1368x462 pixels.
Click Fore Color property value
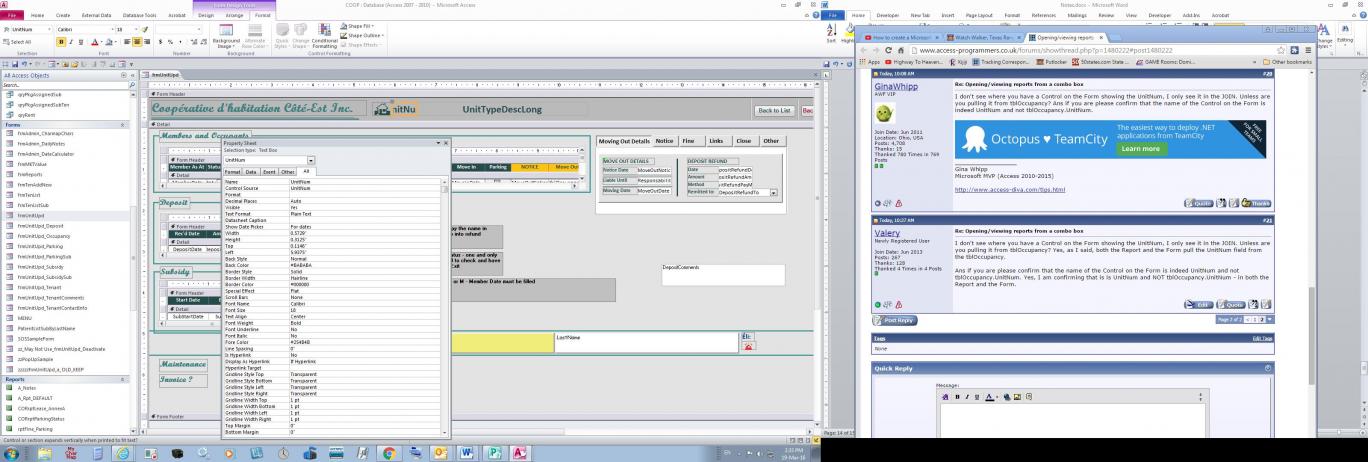pyautogui.click(x=367, y=342)
